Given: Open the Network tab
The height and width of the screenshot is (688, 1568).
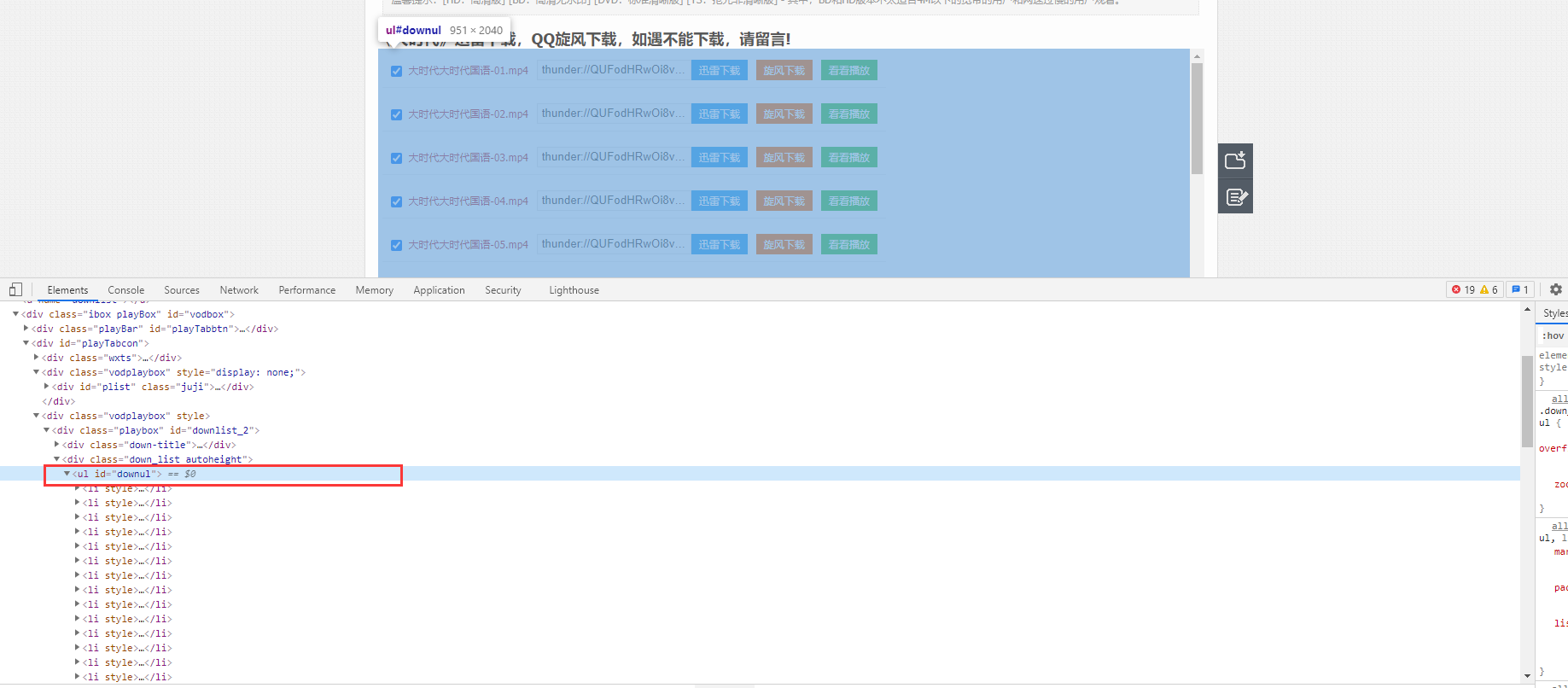Looking at the screenshot, I should 239,290.
